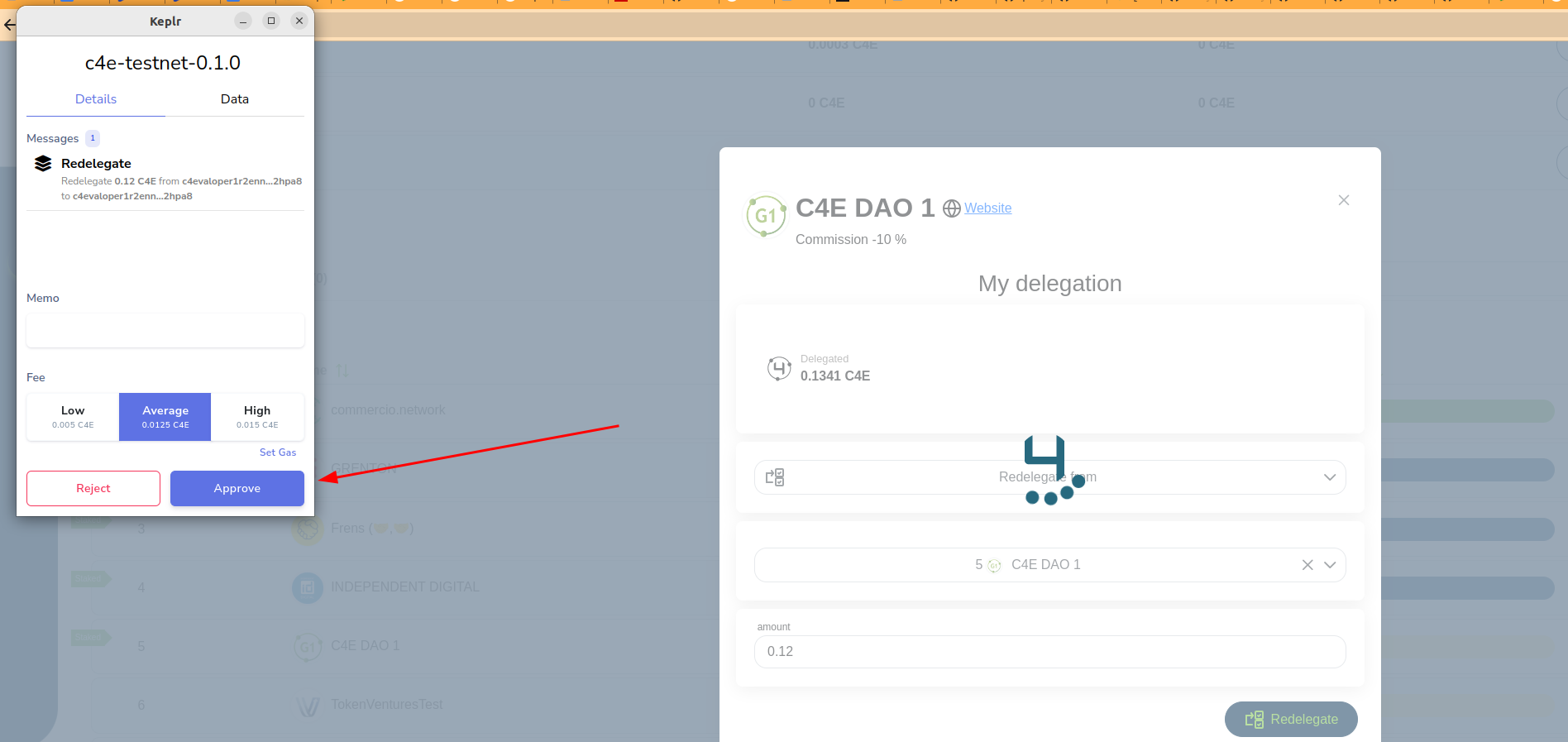Image resolution: width=1568 pixels, height=742 pixels.
Task: Click the TokenVenturesTest logo icon
Action: pos(308,706)
